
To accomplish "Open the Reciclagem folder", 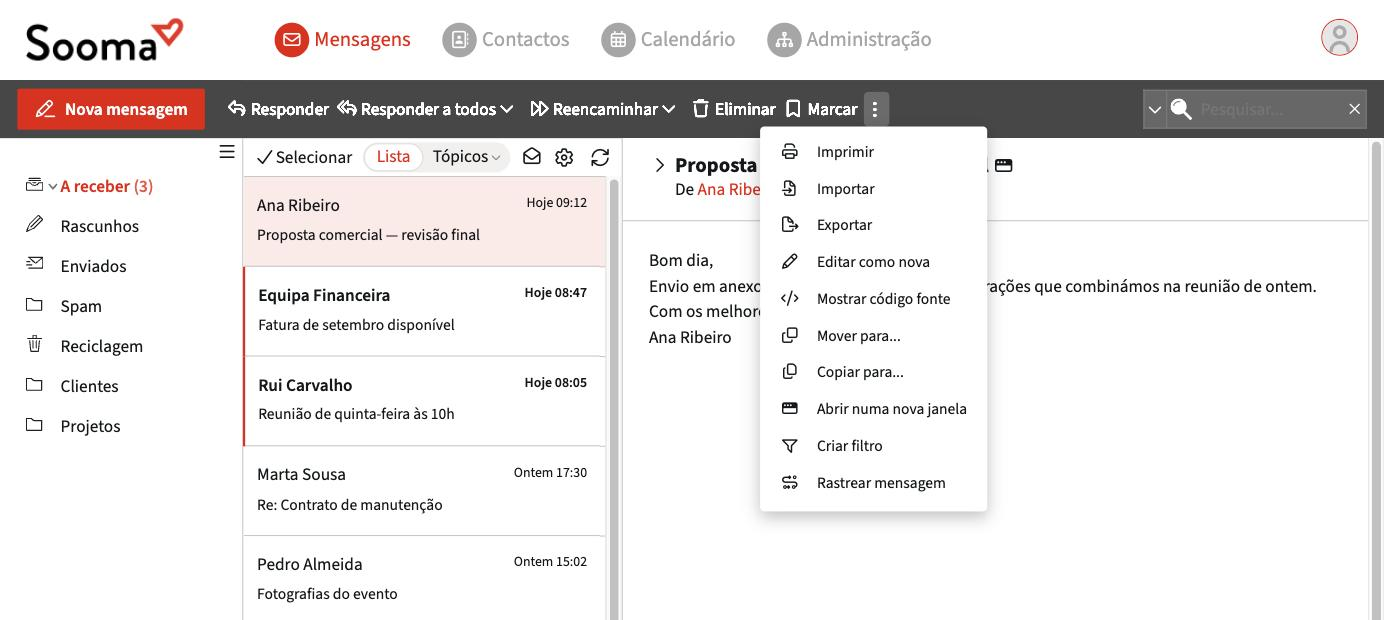I will click(101, 346).
